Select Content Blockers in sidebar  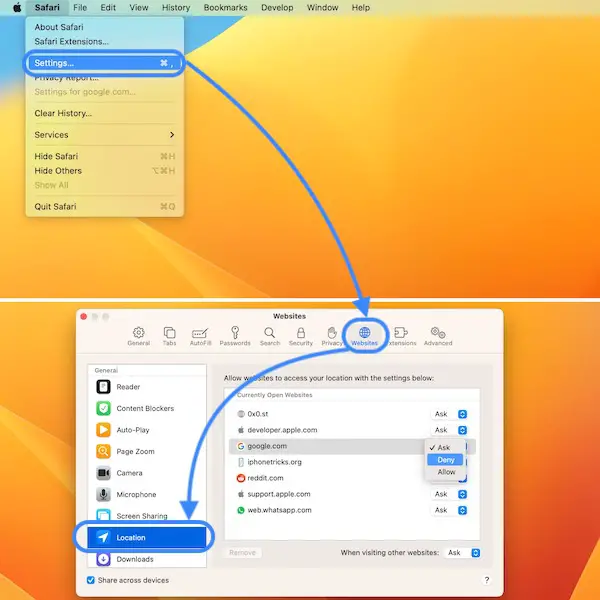(144, 408)
